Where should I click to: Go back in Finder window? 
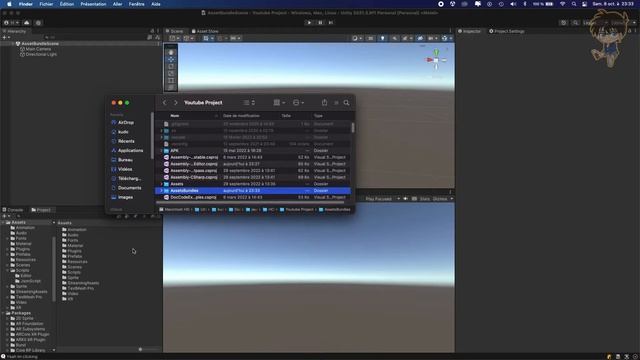pos(165,102)
